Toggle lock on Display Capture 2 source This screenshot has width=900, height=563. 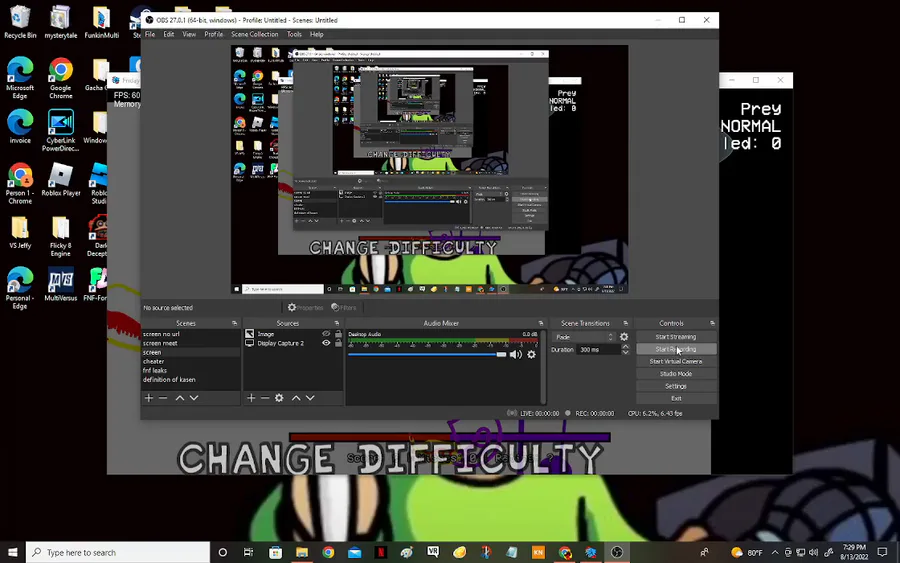[338, 343]
